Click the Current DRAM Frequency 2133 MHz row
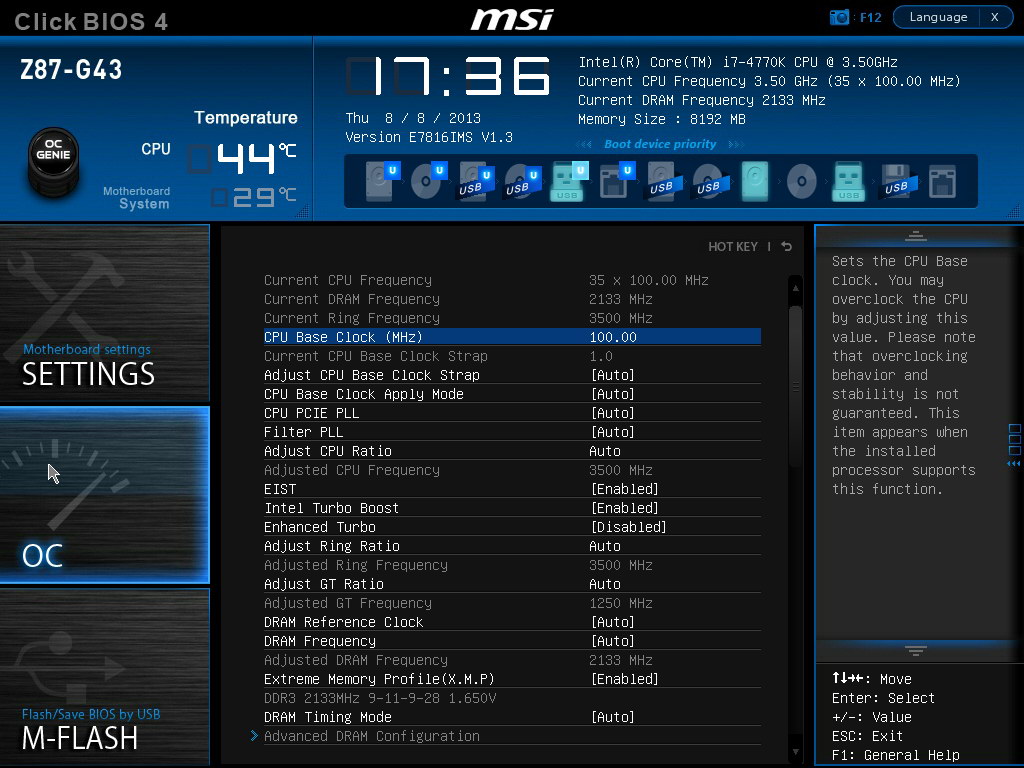Screen dimensions: 1024x768 pyautogui.click(x=512, y=299)
